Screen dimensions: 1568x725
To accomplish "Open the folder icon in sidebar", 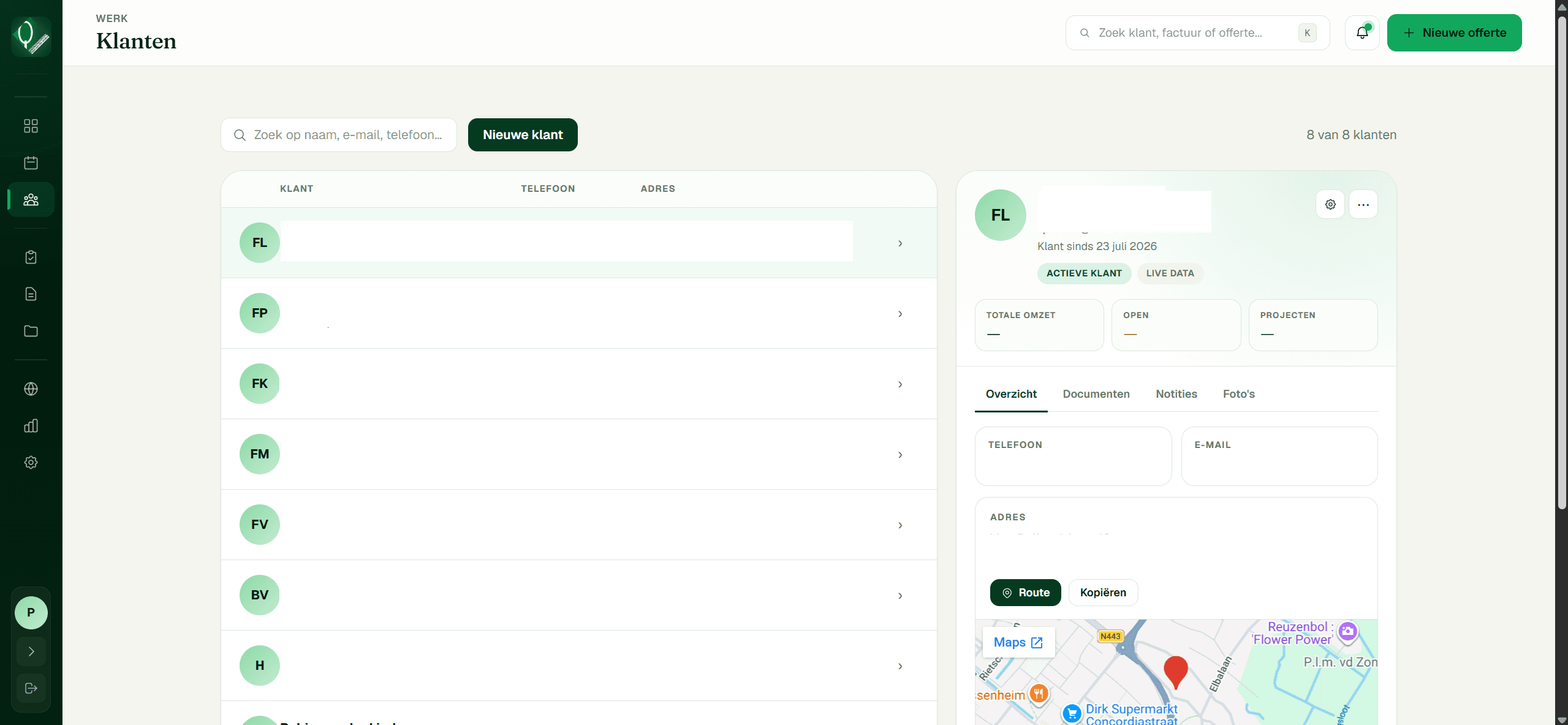I will pos(31,331).
